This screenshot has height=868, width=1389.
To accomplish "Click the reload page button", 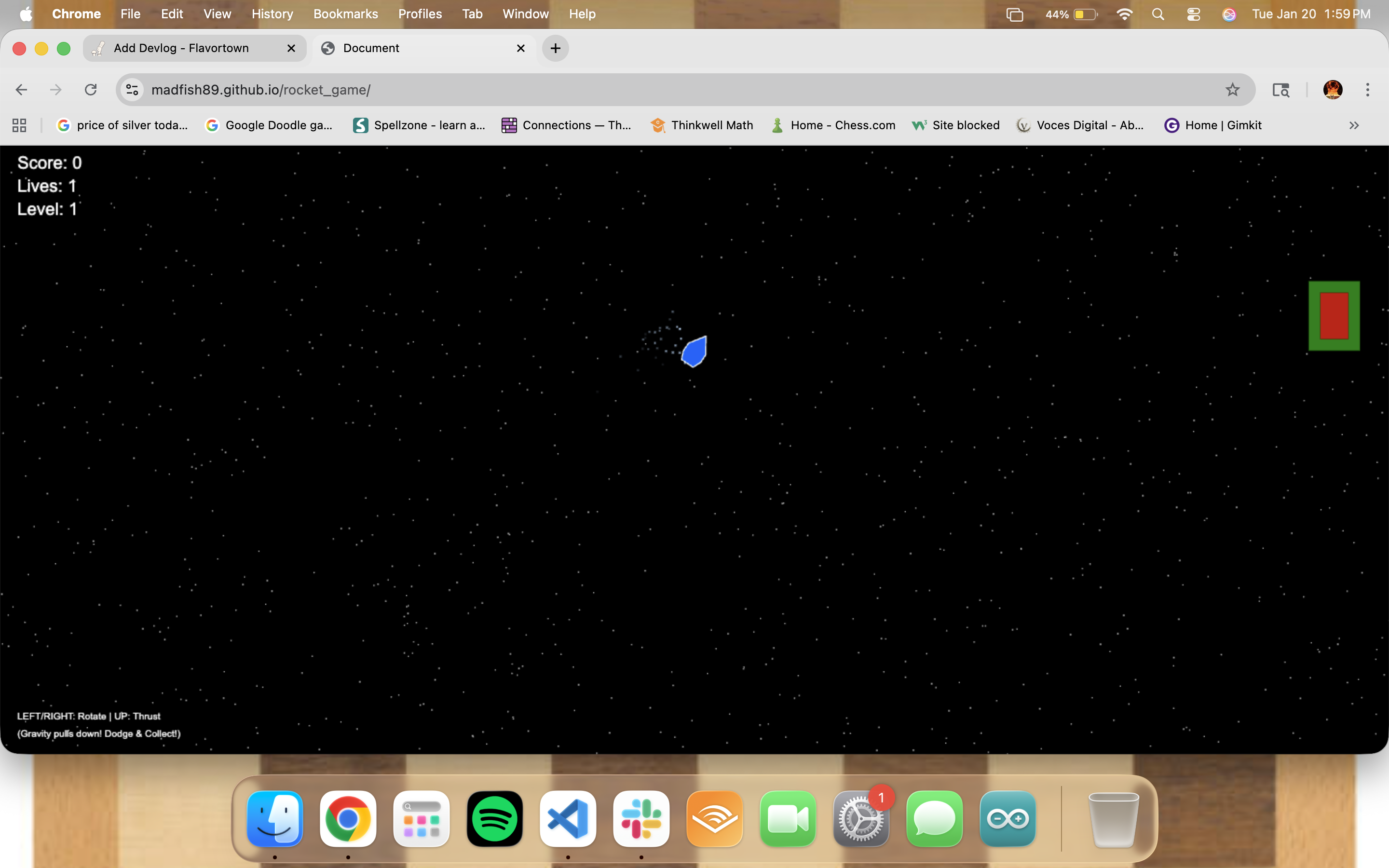I will (91, 90).
